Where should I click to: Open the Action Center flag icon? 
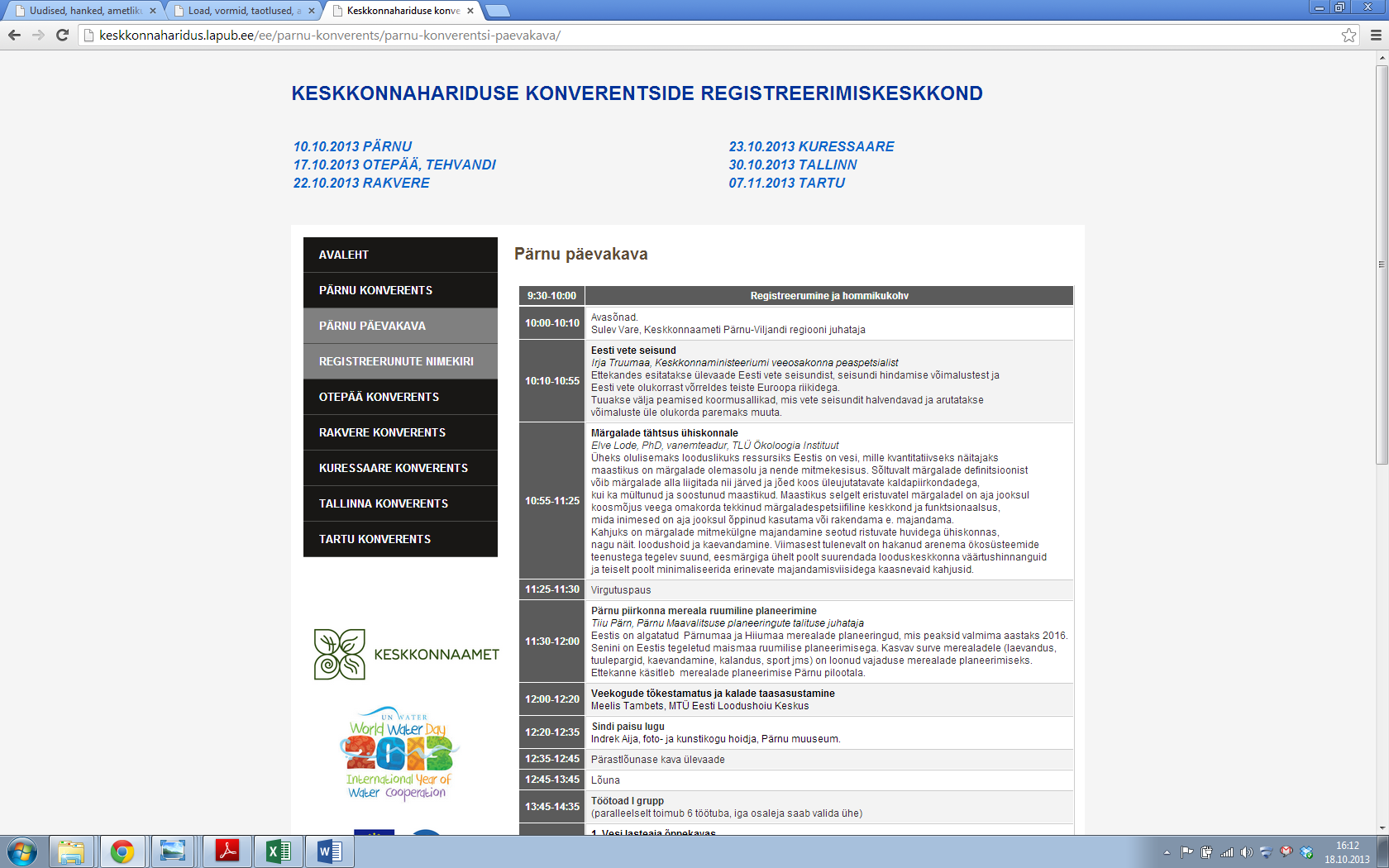coord(1187,852)
